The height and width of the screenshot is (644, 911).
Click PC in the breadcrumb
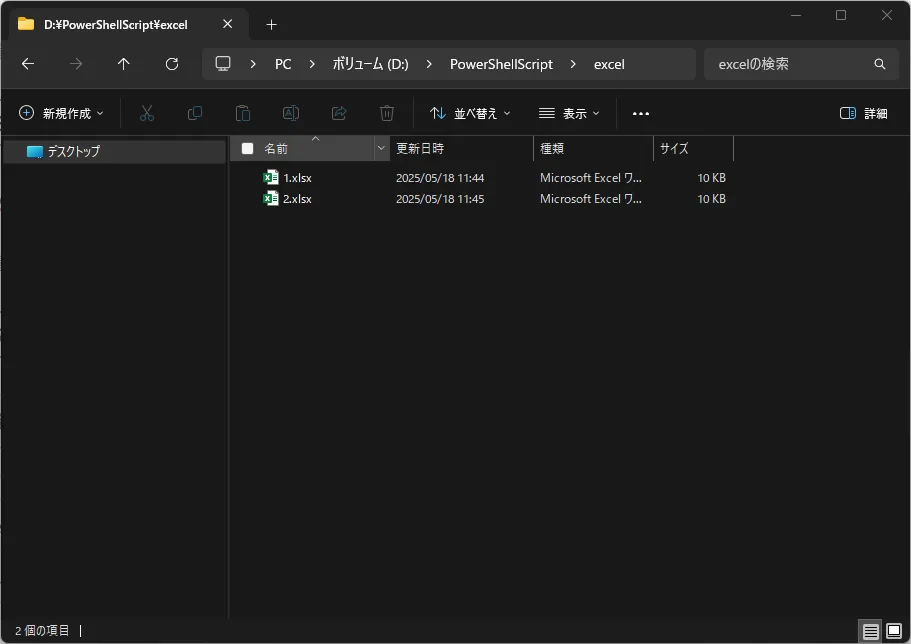pyautogui.click(x=283, y=64)
